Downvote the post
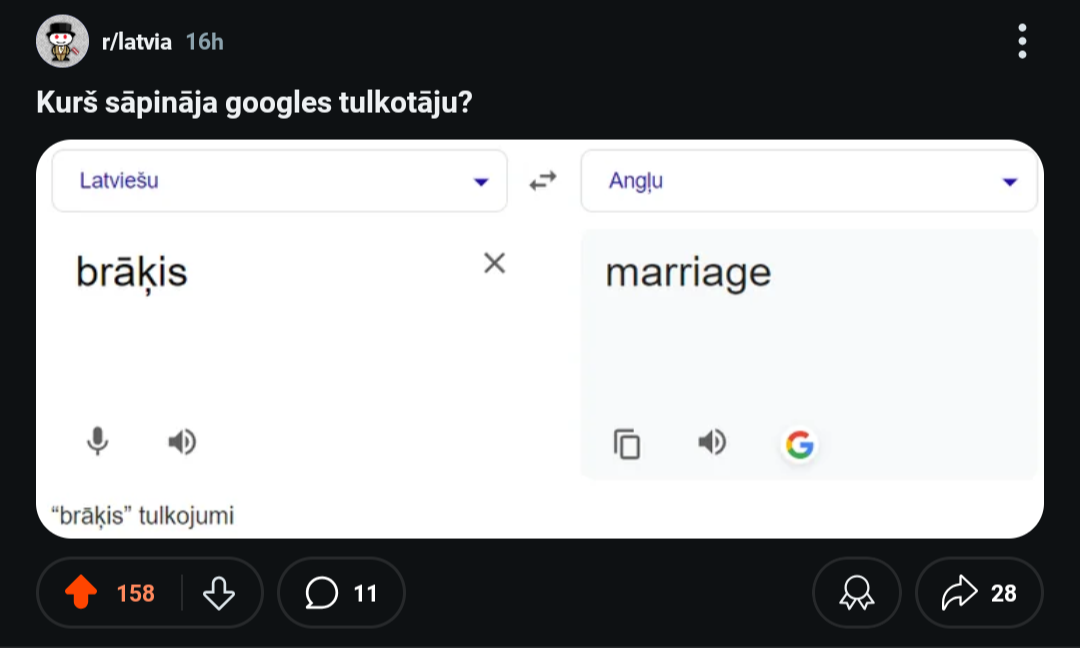 pyautogui.click(x=218, y=593)
